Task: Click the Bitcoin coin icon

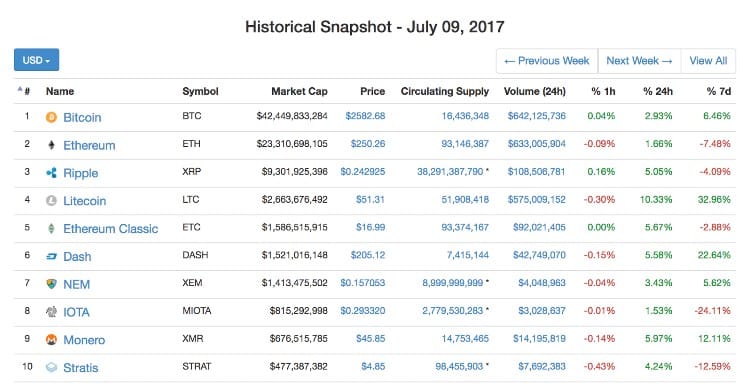Action: 51,117
